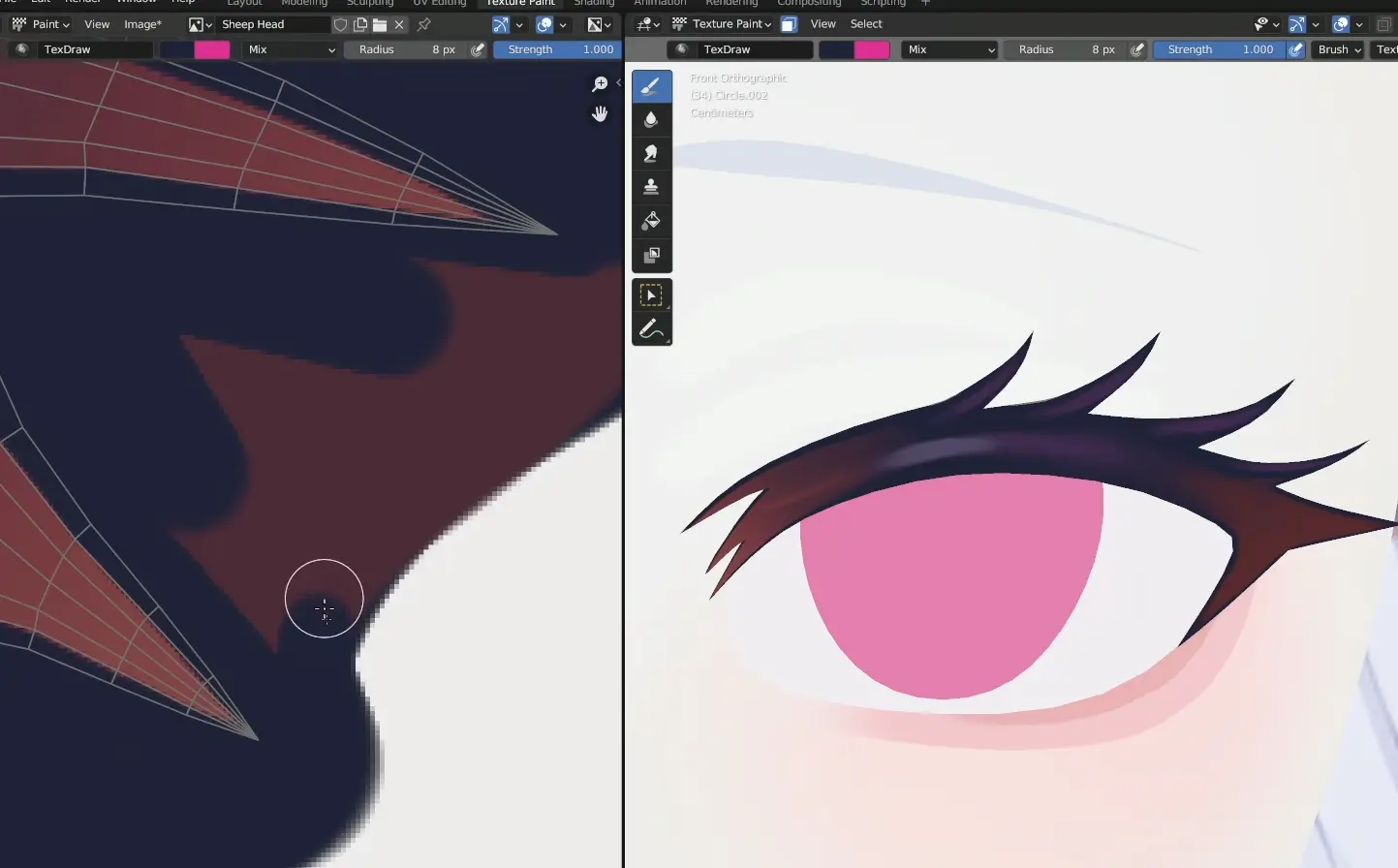Image resolution: width=1398 pixels, height=868 pixels.
Task: Click the zoom magnifier in image editor
Action: [600, 84]
